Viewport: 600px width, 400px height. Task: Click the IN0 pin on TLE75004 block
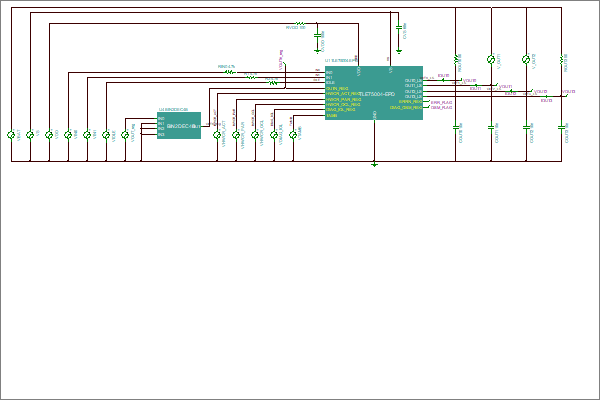tap(329, 72)
